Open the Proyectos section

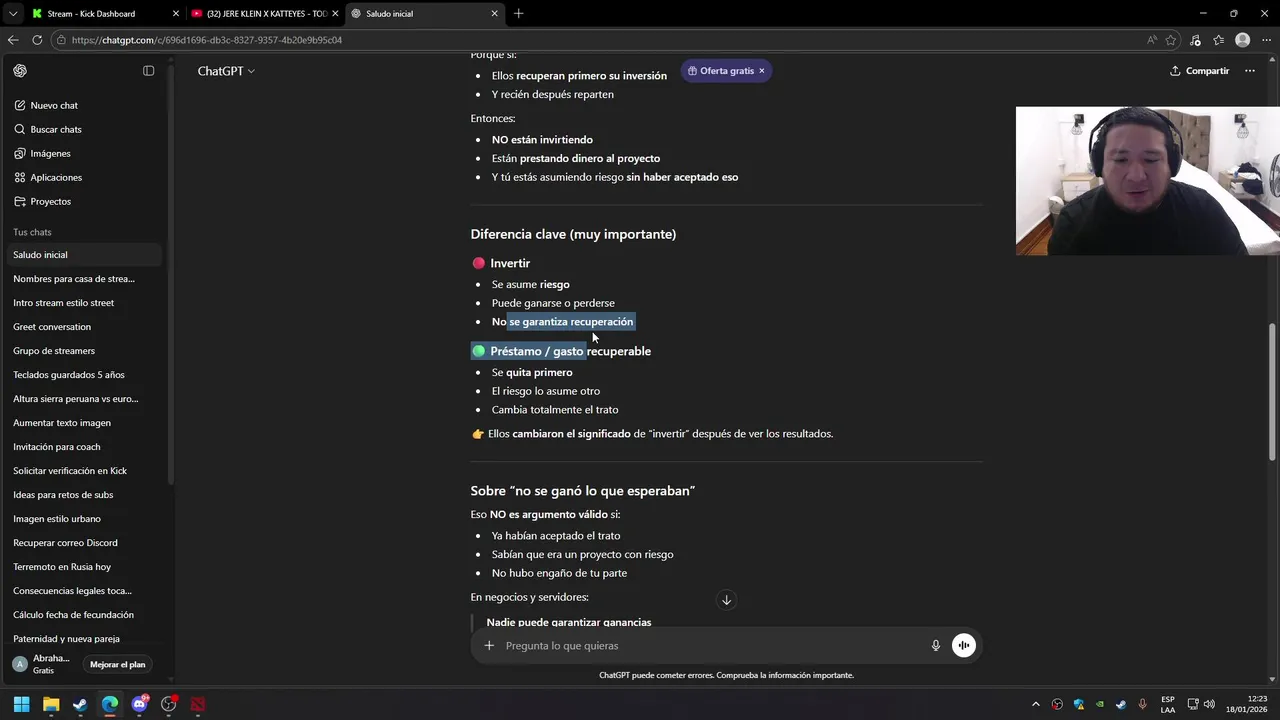click(50, 201)
